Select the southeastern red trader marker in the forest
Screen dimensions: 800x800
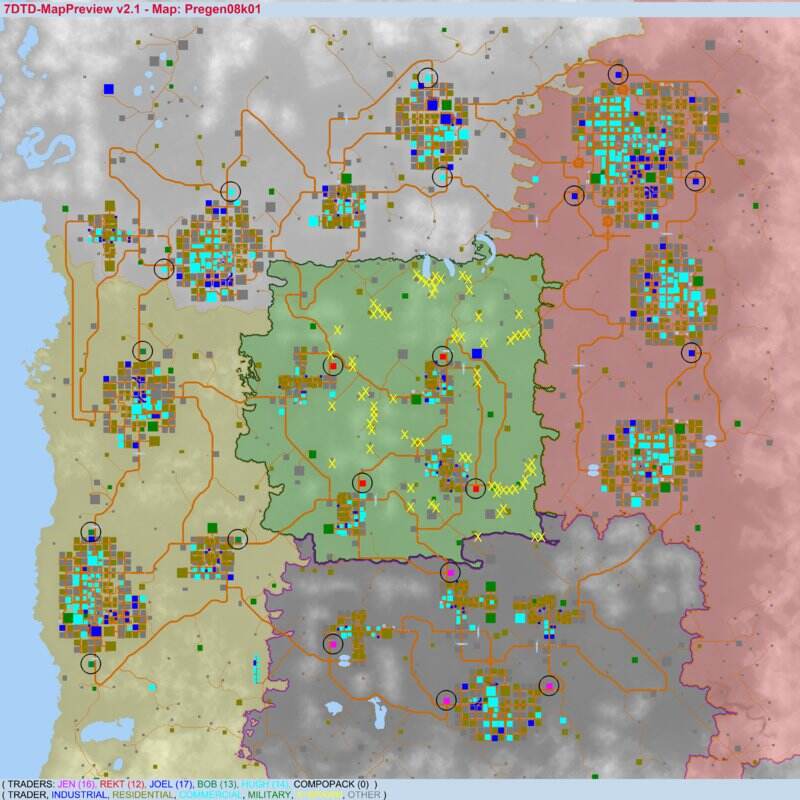click(476, 488)
